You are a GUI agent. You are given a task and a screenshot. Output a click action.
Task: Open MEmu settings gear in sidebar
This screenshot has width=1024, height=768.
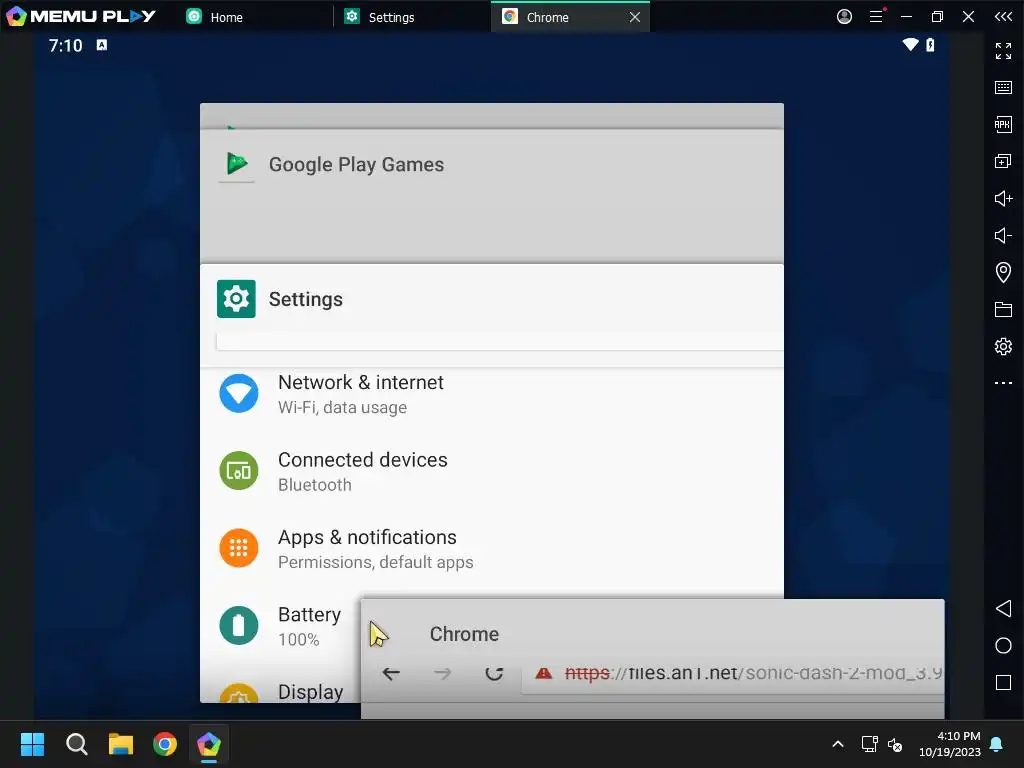[1003, 346]
